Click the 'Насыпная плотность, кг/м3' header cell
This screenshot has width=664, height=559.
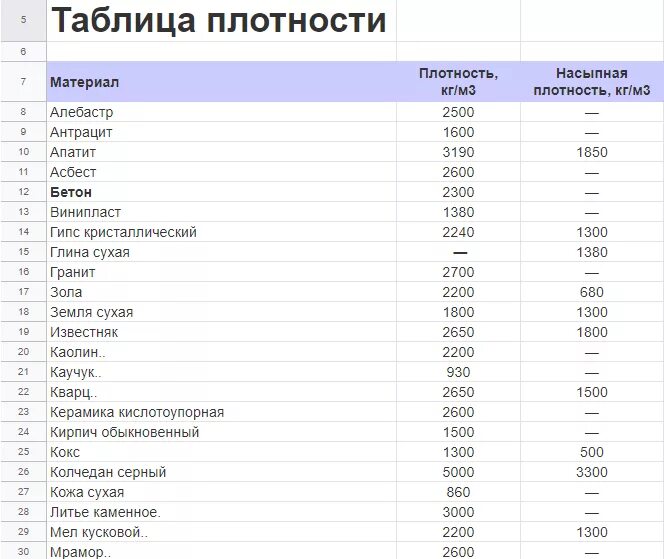coord(592,82)
